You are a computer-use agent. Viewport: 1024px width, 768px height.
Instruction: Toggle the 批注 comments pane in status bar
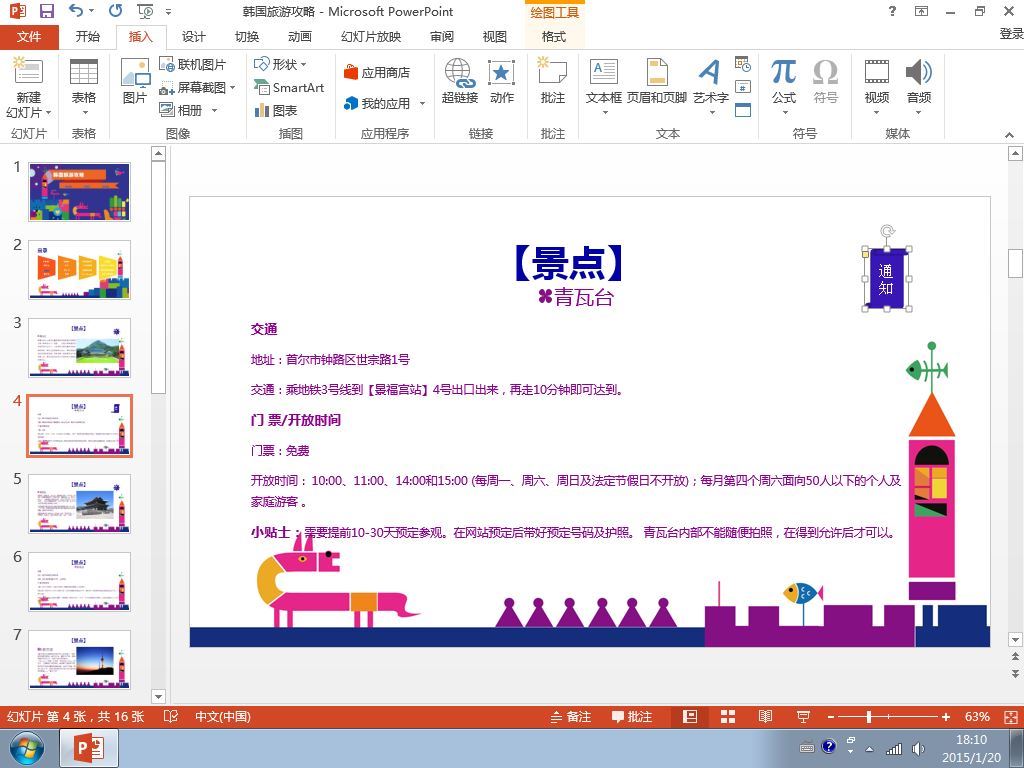pos(632,716)
